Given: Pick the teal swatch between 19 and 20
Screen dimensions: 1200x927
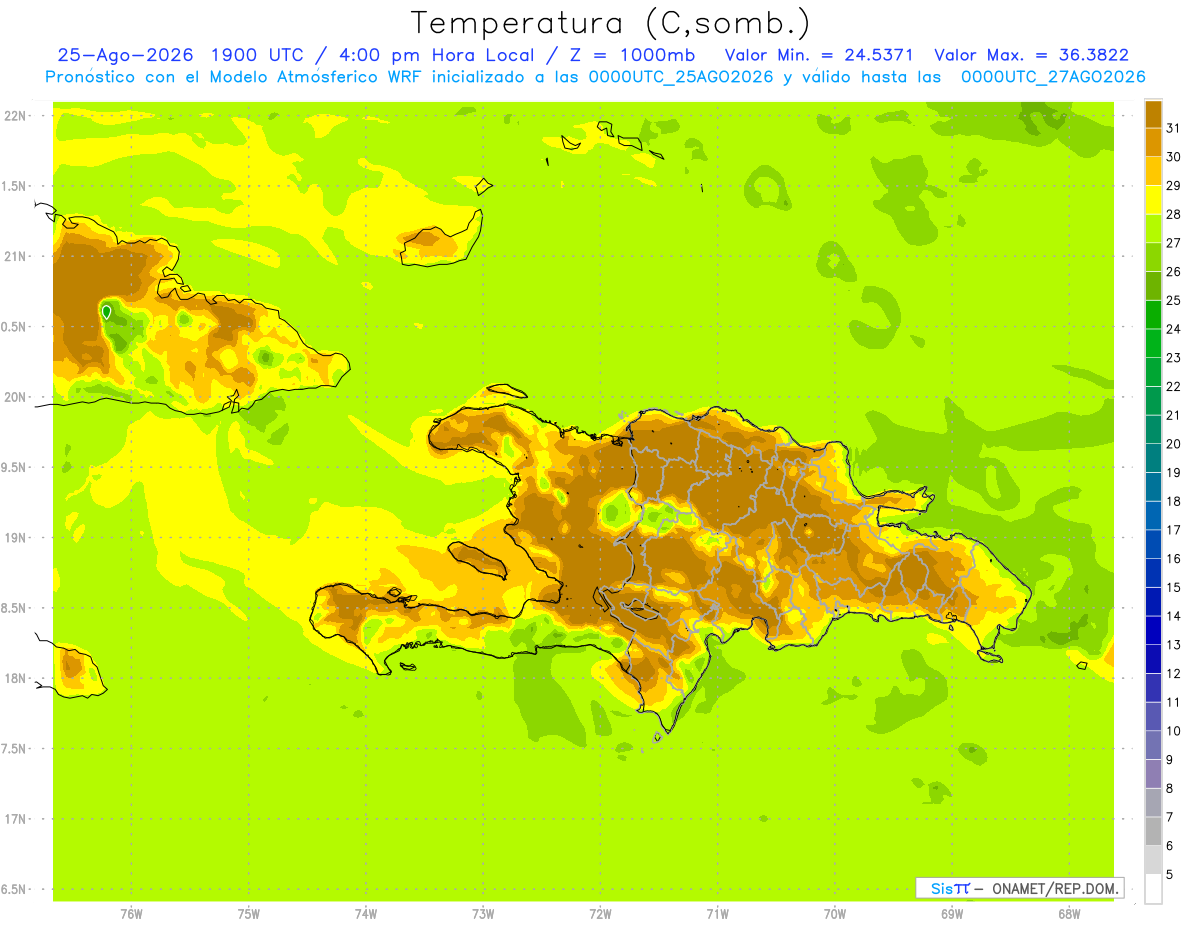Looking at the screenshot, I should (x=1153, y=458).
